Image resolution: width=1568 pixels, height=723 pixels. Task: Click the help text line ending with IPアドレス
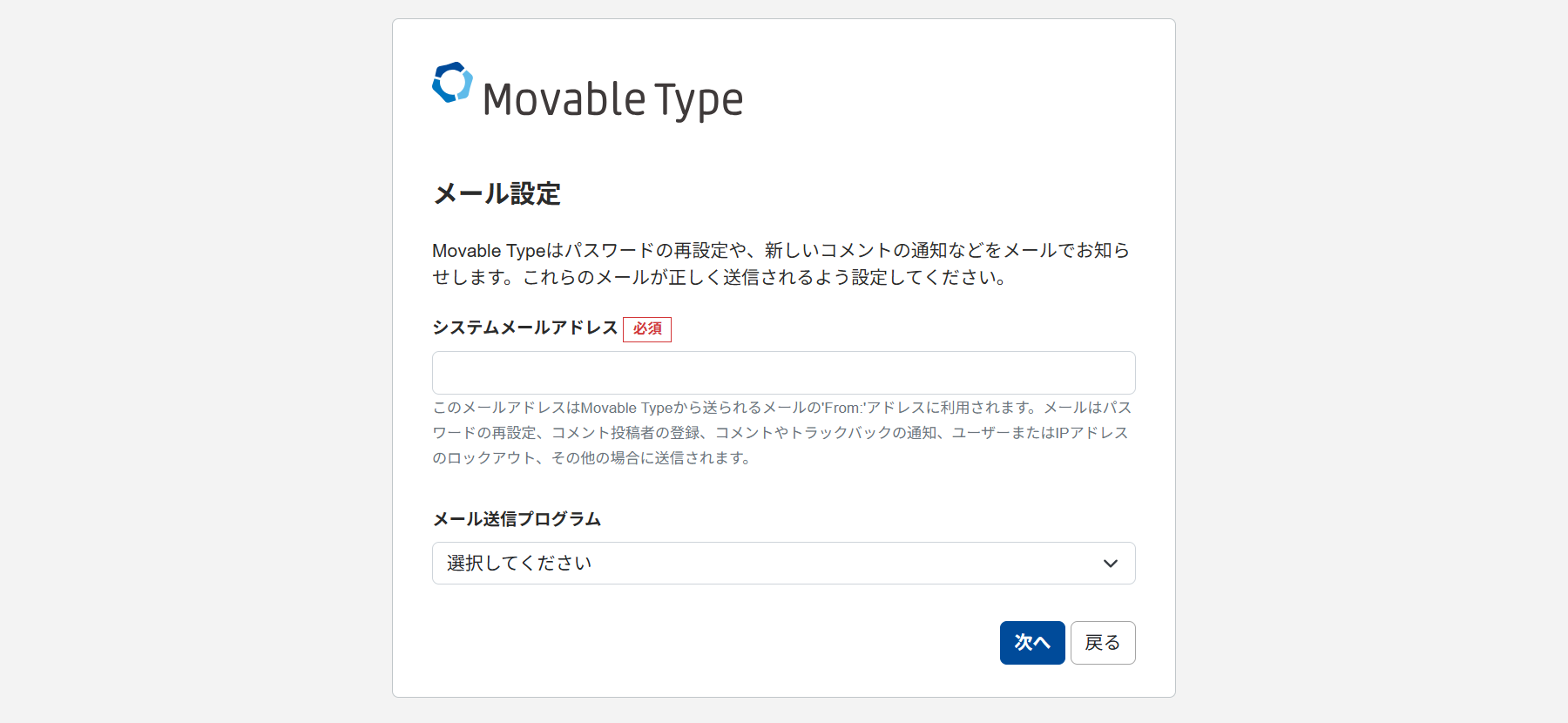click(x=780, y=433)
